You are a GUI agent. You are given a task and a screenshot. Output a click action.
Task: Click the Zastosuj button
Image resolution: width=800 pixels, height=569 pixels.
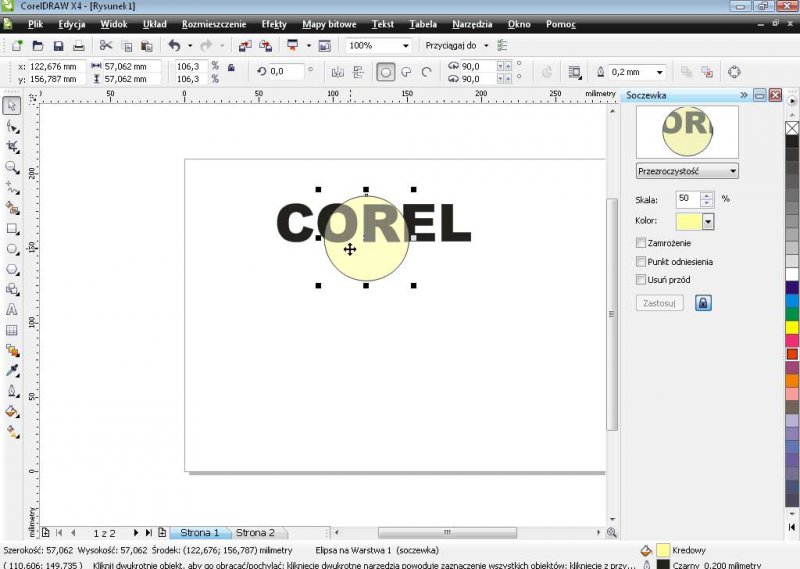[x=659, y=302]
